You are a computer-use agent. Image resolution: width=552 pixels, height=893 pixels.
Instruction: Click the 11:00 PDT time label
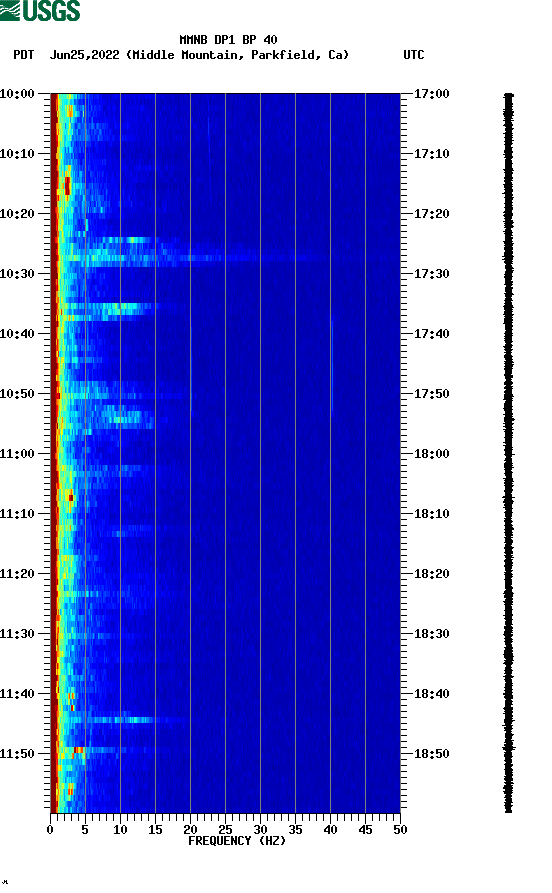(x=17, y=454)
